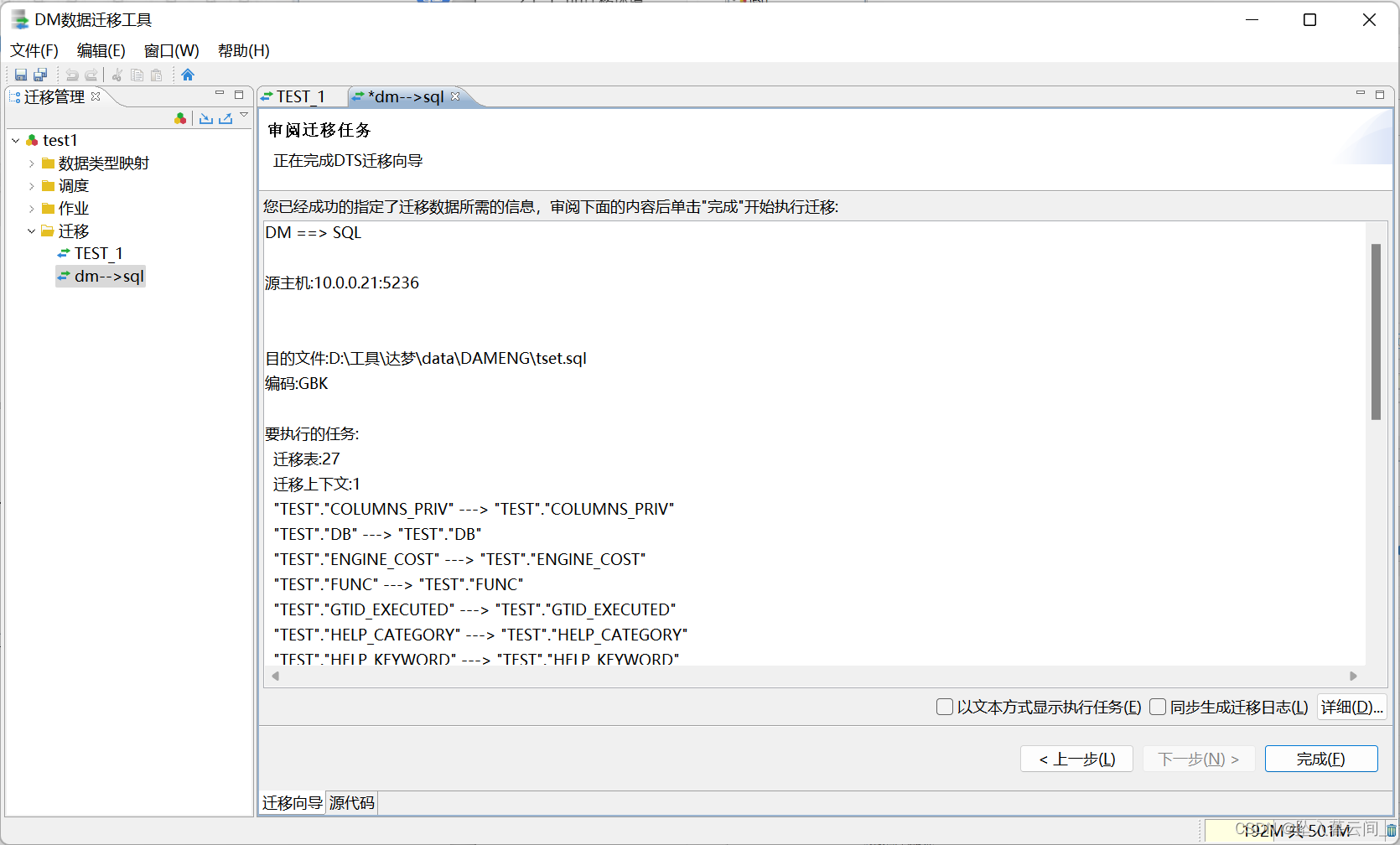
Task: Open the view menu triangle in 迁移管理 panel
Action: [x=243, y=115]
